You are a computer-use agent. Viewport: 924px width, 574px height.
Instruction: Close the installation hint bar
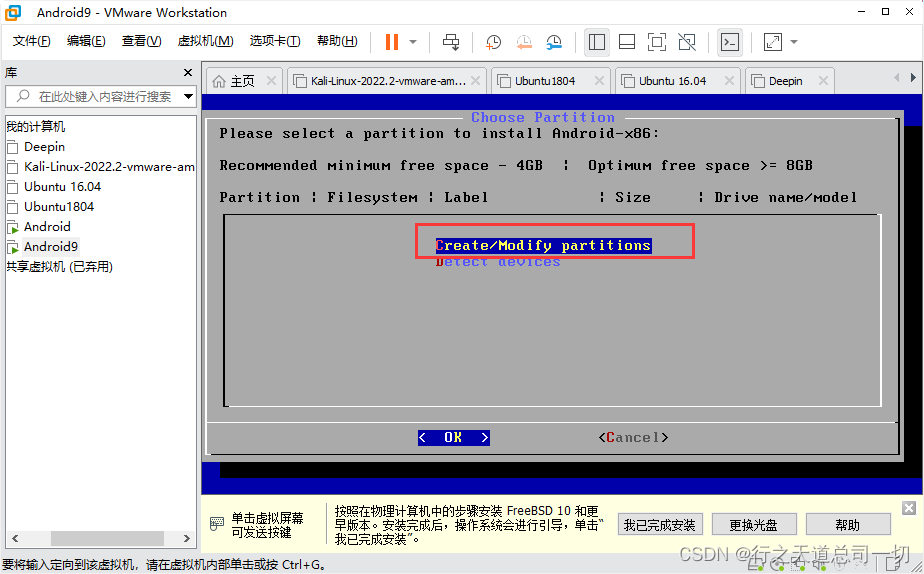[909, 508]
